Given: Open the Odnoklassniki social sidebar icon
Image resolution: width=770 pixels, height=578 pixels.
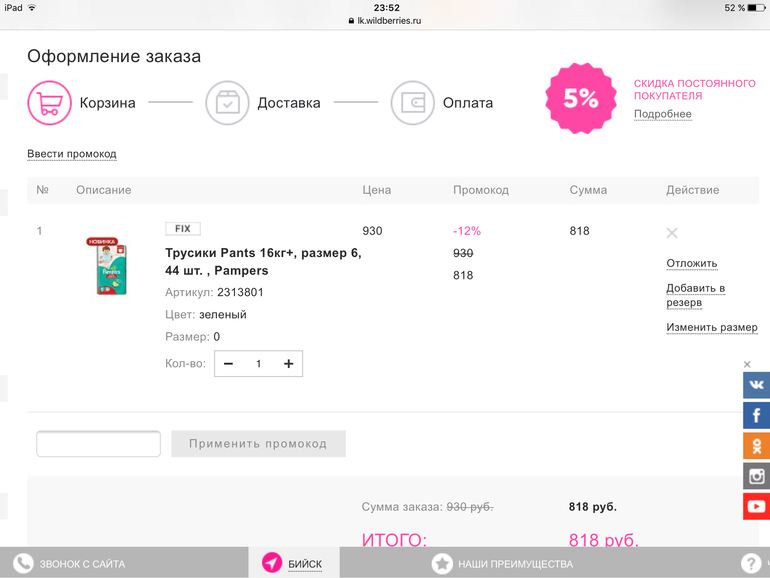Looking at the screenshot, I should 756,445.
